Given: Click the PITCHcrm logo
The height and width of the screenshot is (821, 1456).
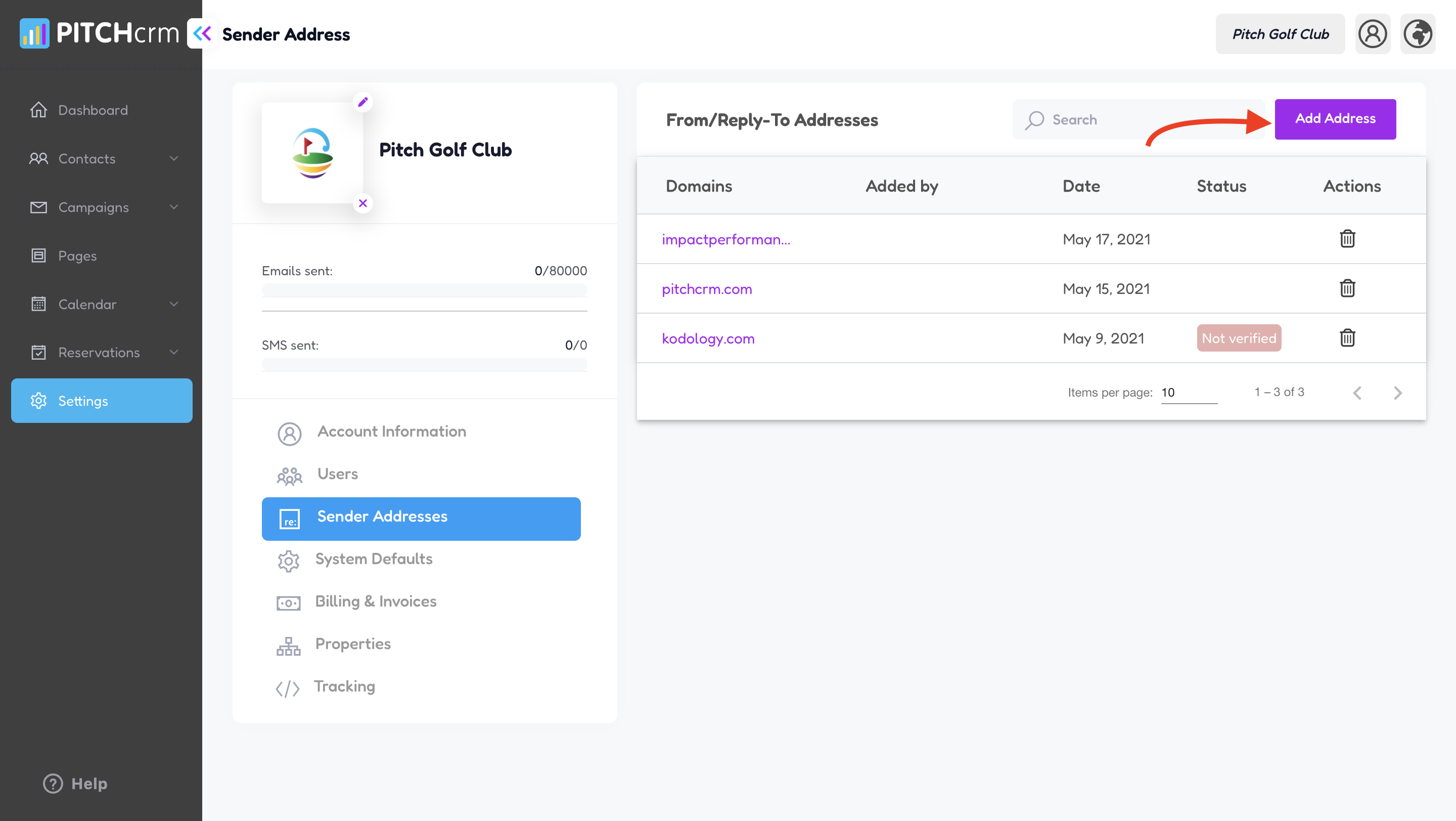Looking at the screenshot, I should click(x=100, y=33).
